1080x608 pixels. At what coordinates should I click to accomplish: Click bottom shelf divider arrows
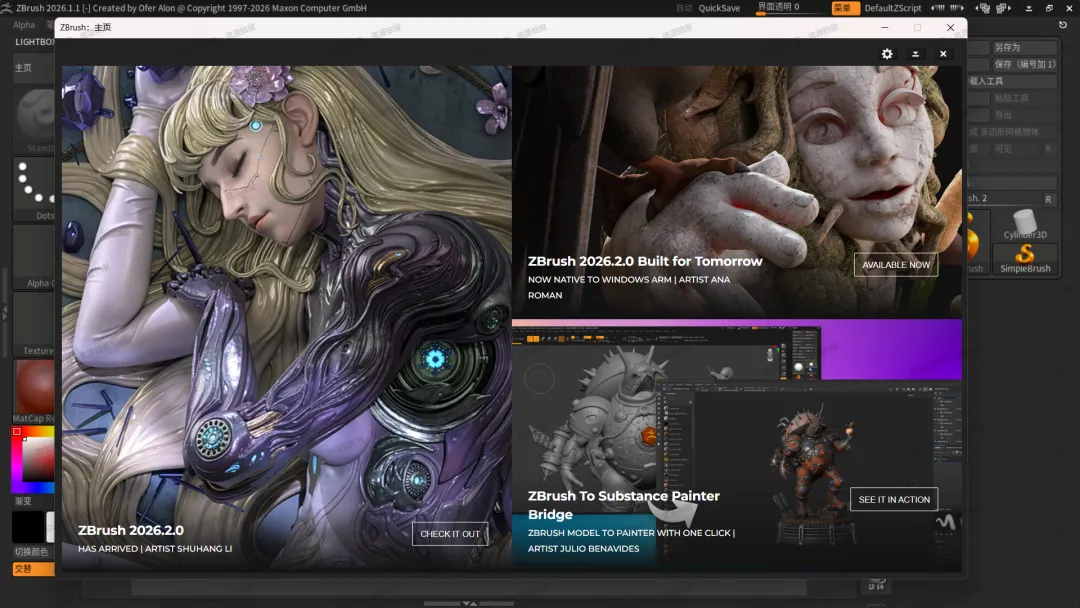pyautogui.click(x=470, y=604)
